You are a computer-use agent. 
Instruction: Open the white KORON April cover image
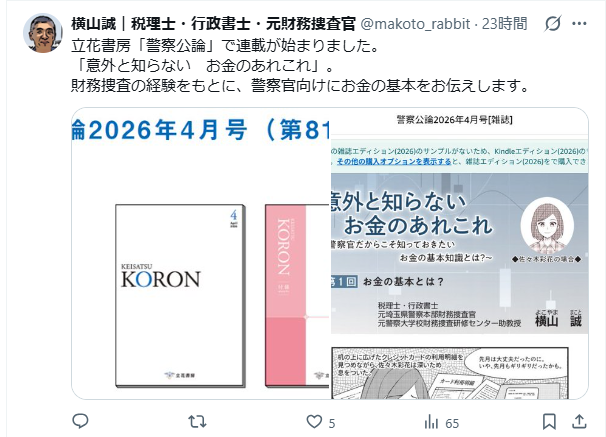(x=180, y=296)
